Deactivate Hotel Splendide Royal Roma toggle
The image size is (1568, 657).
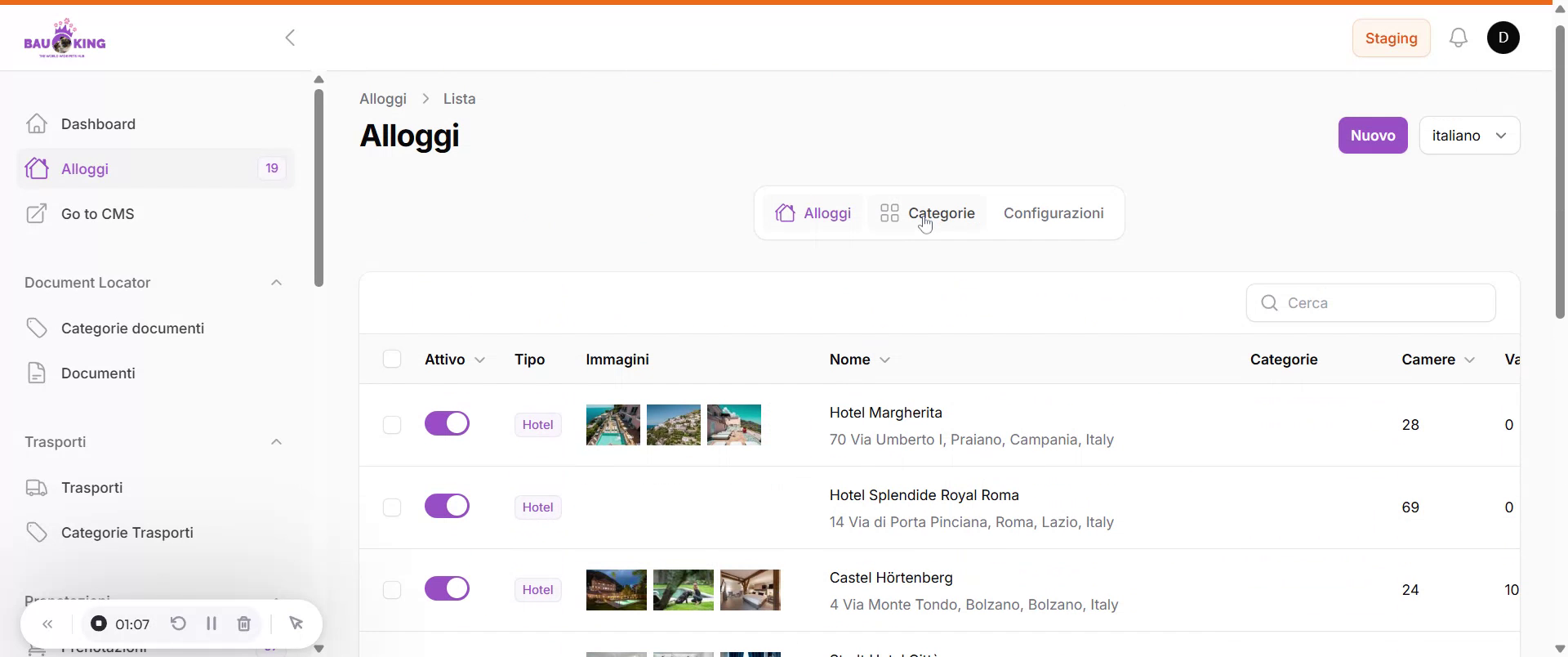click(448, 506)
